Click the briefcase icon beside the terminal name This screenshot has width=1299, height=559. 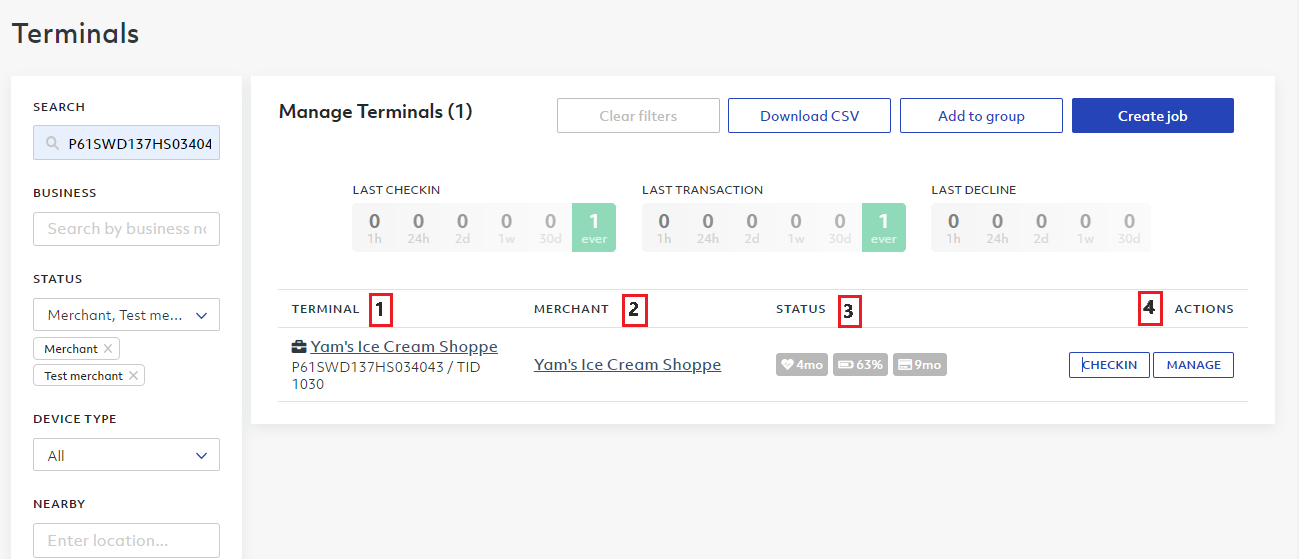(x=299, y=347)
